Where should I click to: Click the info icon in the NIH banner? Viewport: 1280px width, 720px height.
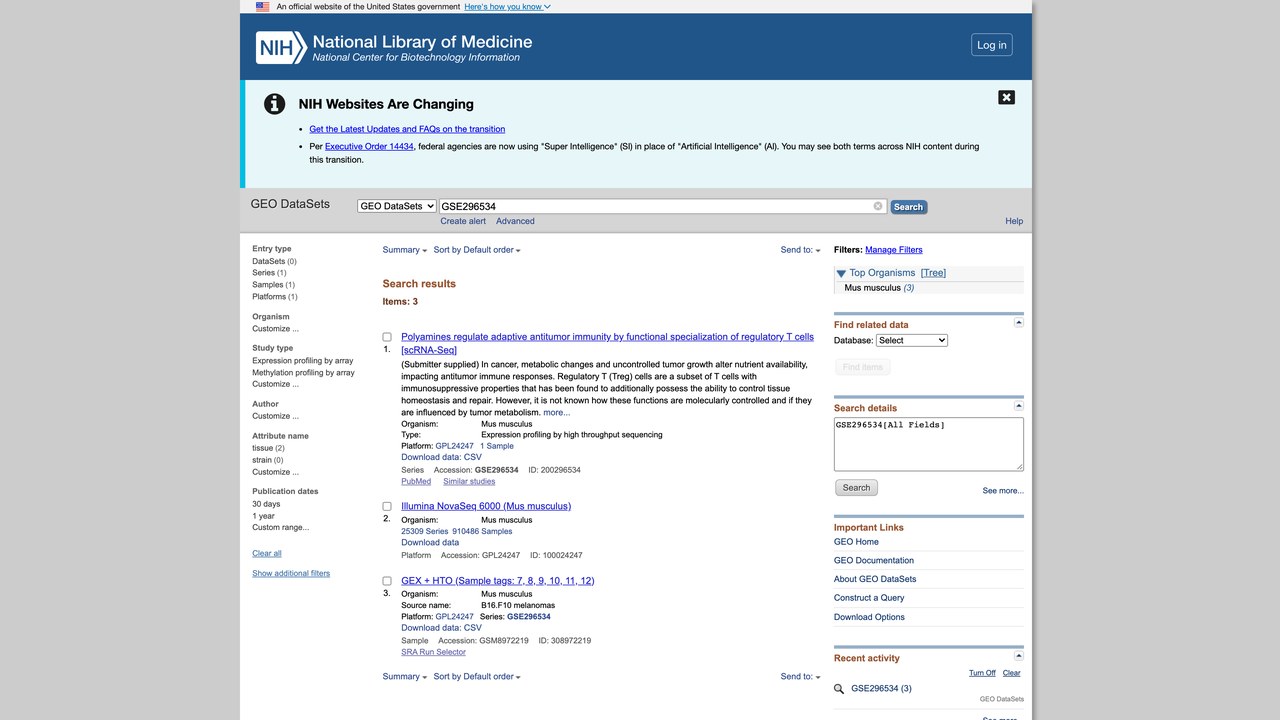(x=274, y=104)
